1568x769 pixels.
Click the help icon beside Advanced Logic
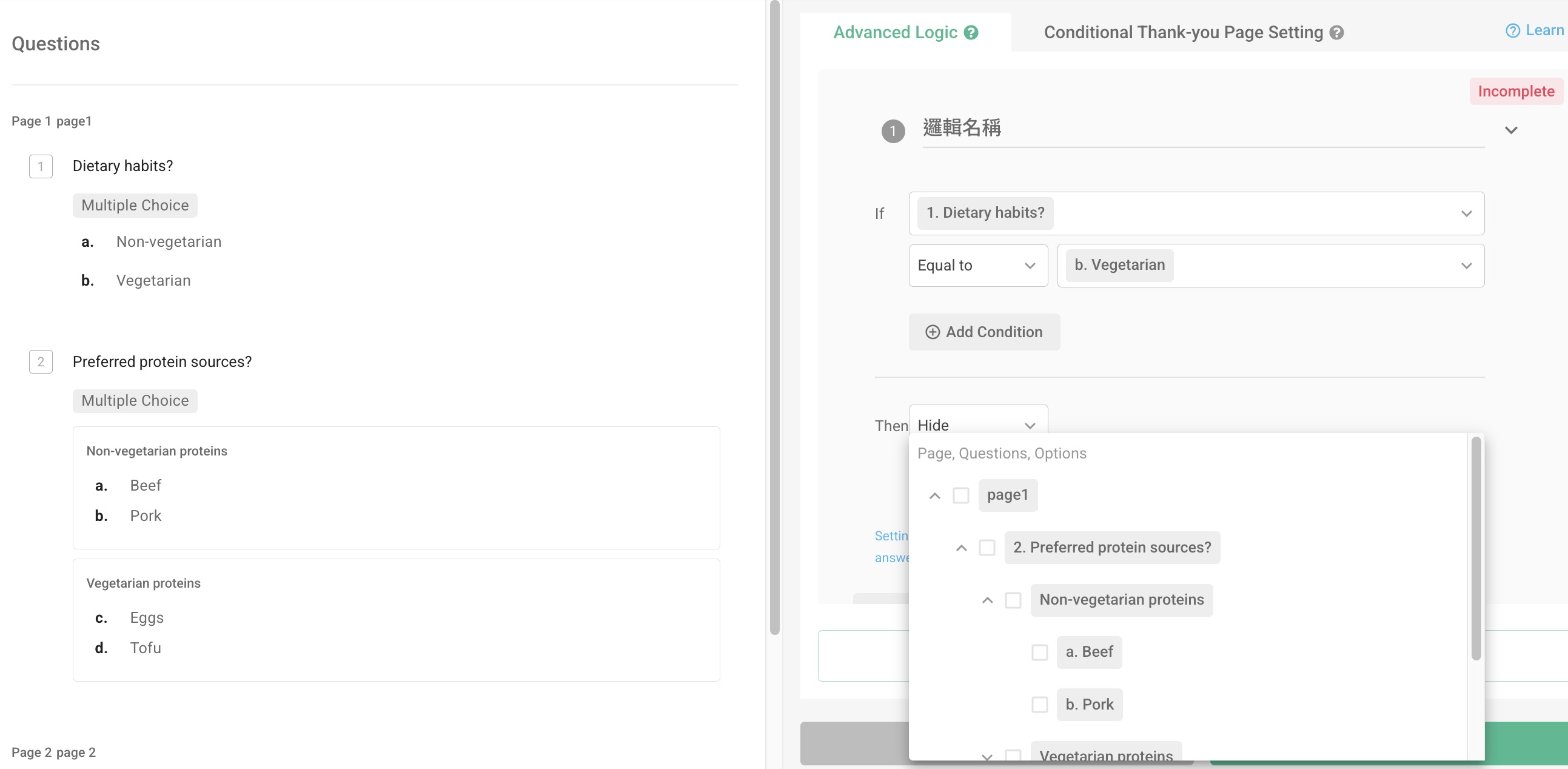point(971,33)
